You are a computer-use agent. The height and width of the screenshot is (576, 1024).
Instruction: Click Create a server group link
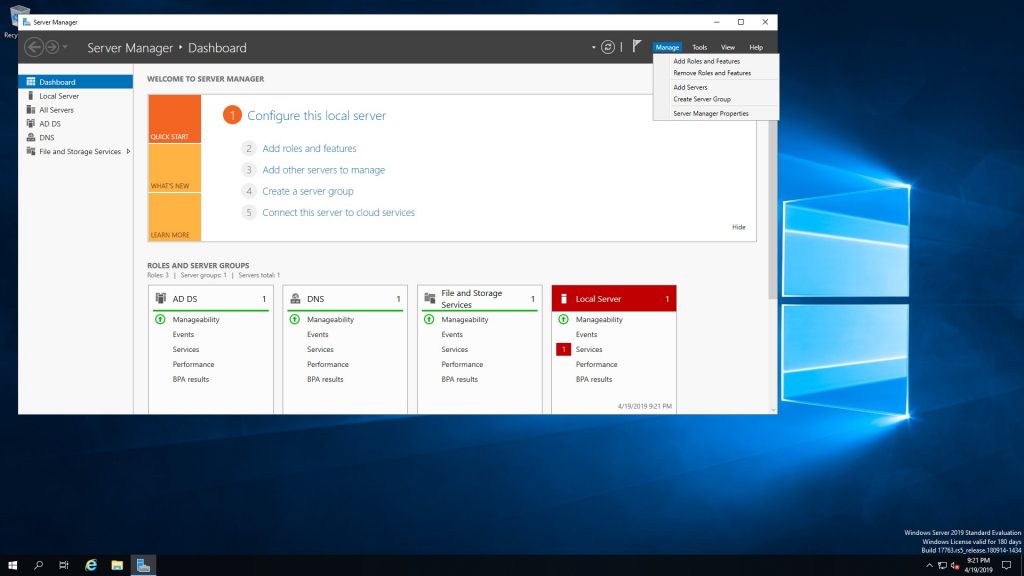tap(308, 191)
